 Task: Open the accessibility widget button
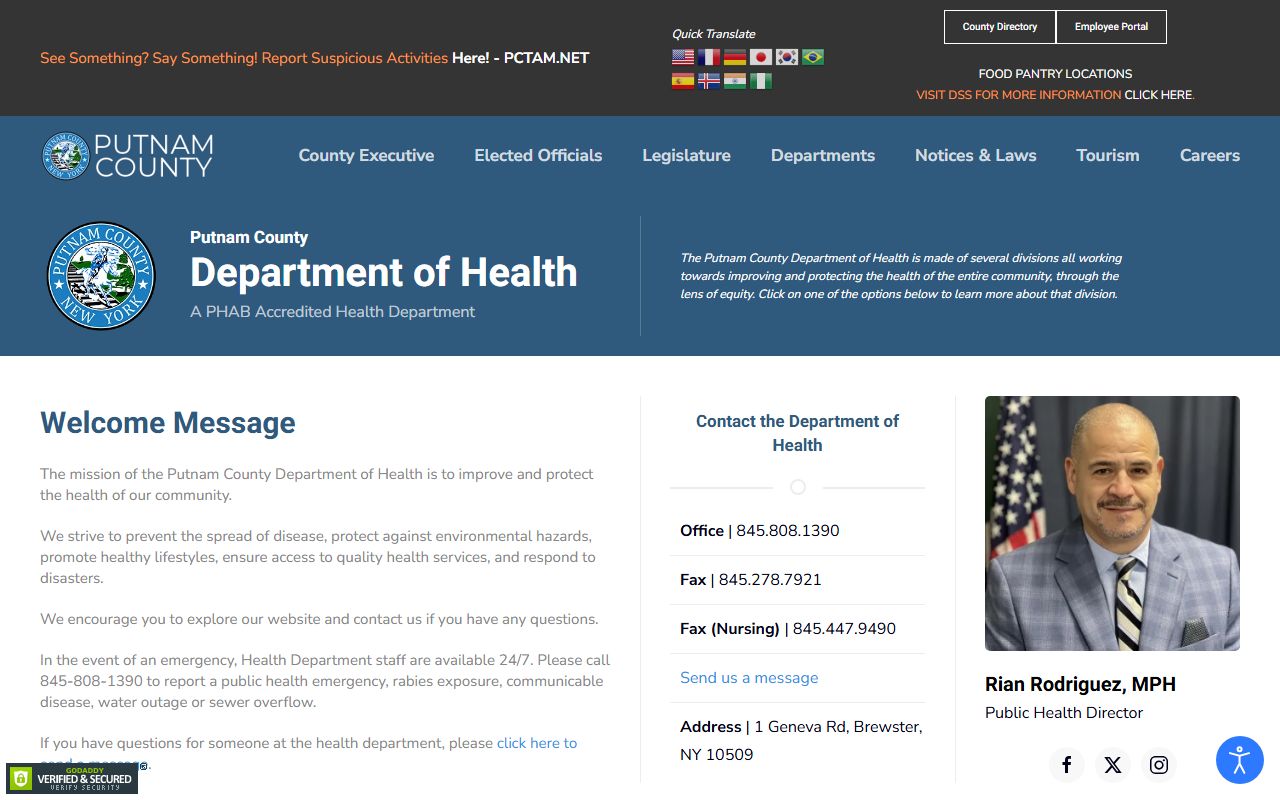click(x=1240, y=760)
